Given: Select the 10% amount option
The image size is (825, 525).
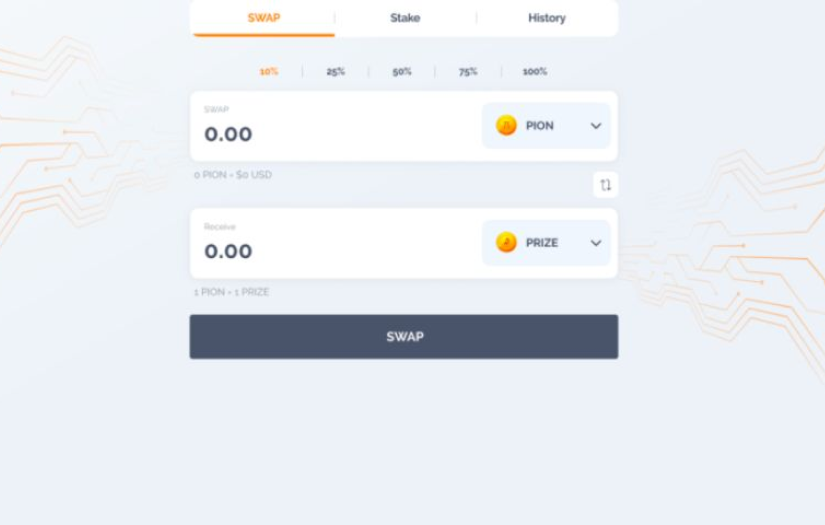Looking at the screenshot, I should [x=269, y=72].
